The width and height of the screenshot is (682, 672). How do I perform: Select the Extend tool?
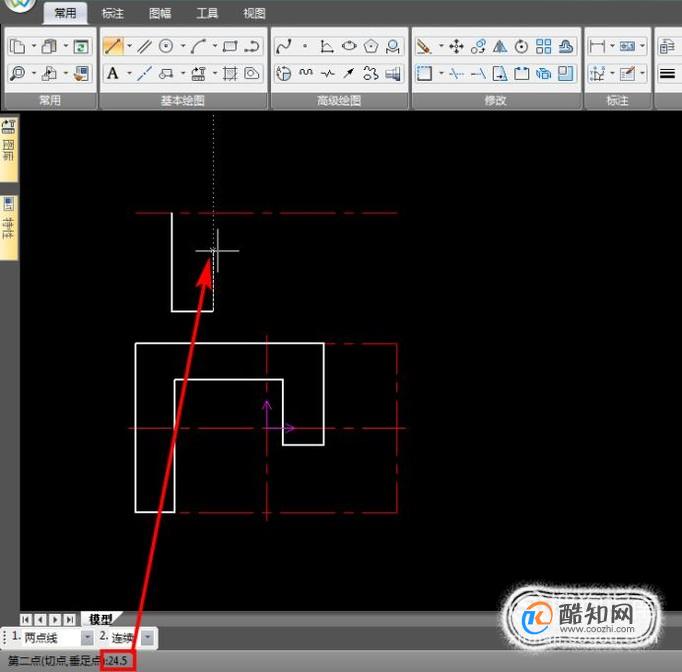tap(478, 73)
